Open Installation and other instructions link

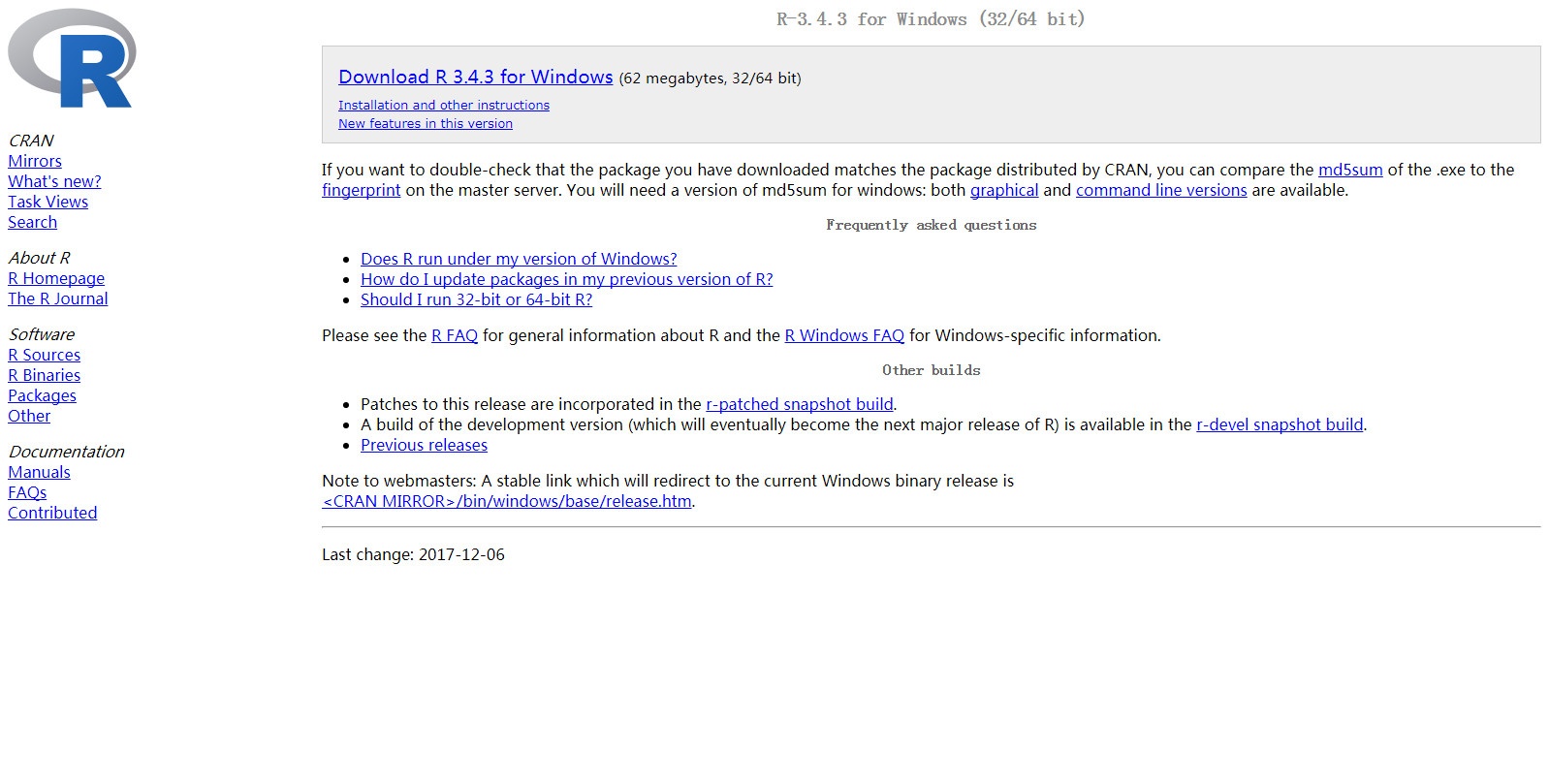[x=444, y=105]
